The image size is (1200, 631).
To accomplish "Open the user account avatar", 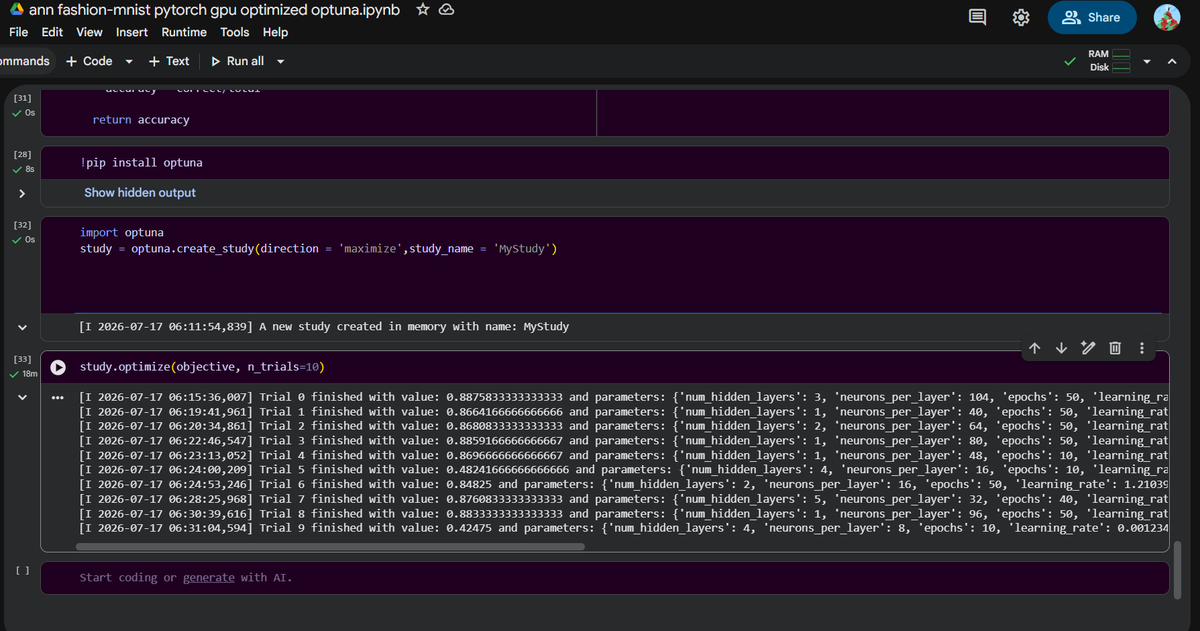I will coord(1167,17).
